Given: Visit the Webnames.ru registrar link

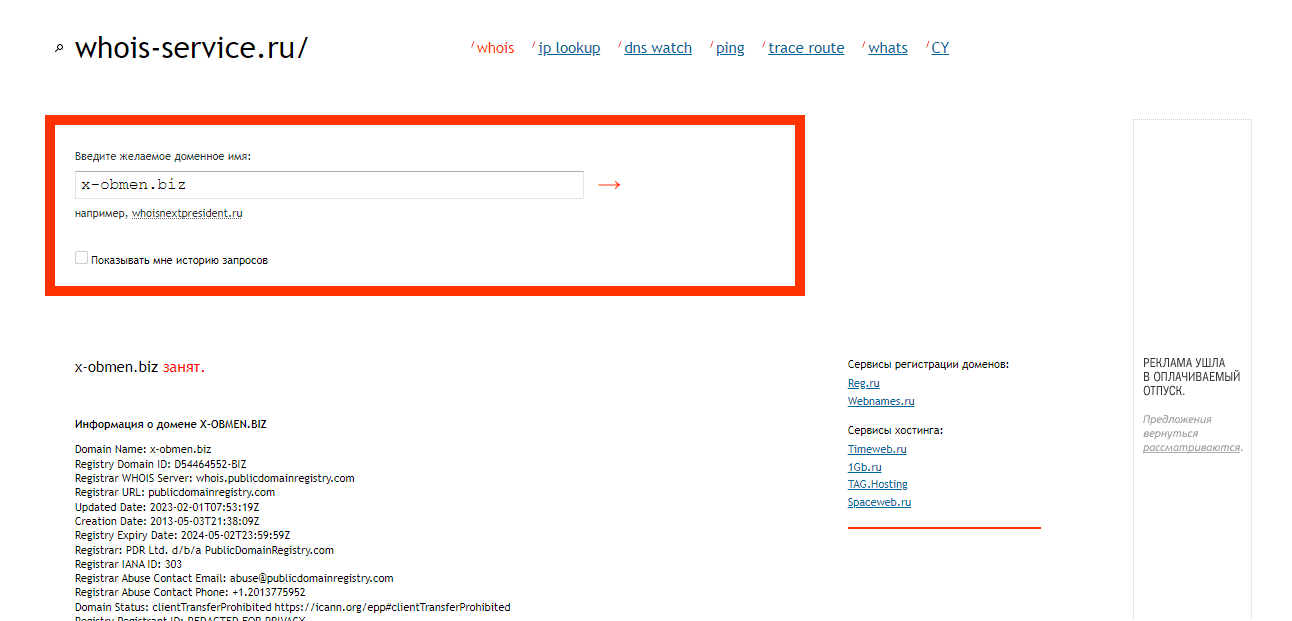Looking at the screenshot, I should click(881, 401).
